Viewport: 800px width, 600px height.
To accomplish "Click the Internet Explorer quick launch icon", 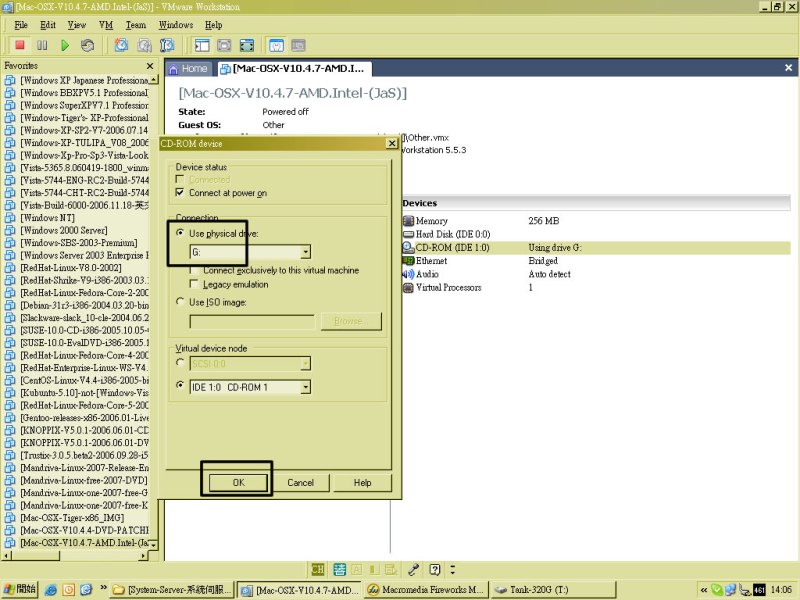I will [x=51, y=590].
